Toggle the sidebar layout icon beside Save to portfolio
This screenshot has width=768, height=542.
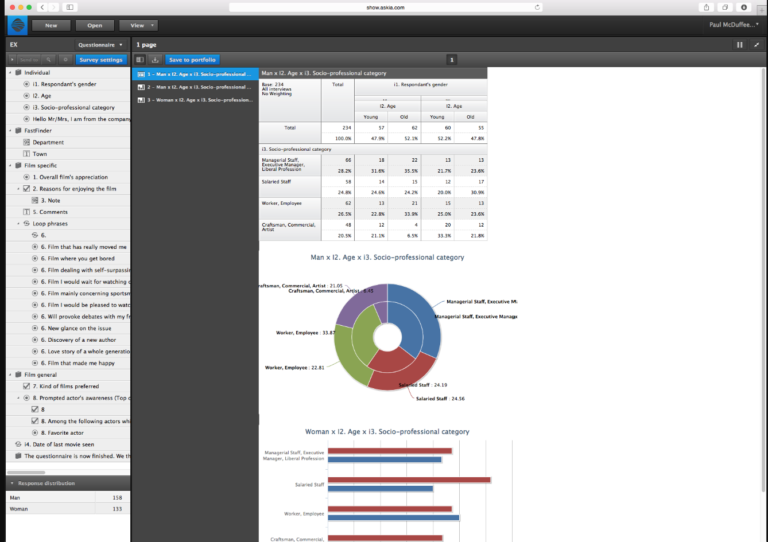[x=140, y=60]
